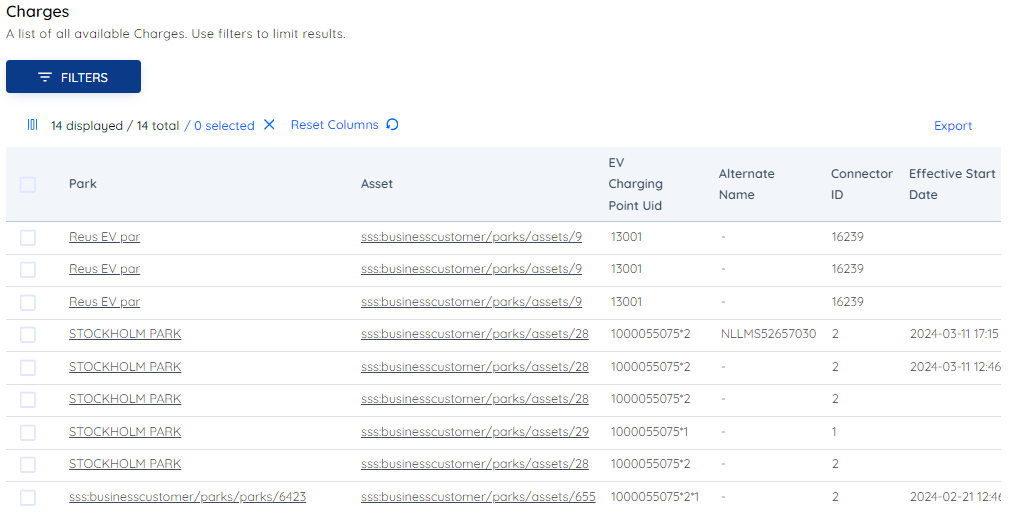Check the row with NLLMS52657030
Viewport: 1014px width, 513px height.
[28, 334]
